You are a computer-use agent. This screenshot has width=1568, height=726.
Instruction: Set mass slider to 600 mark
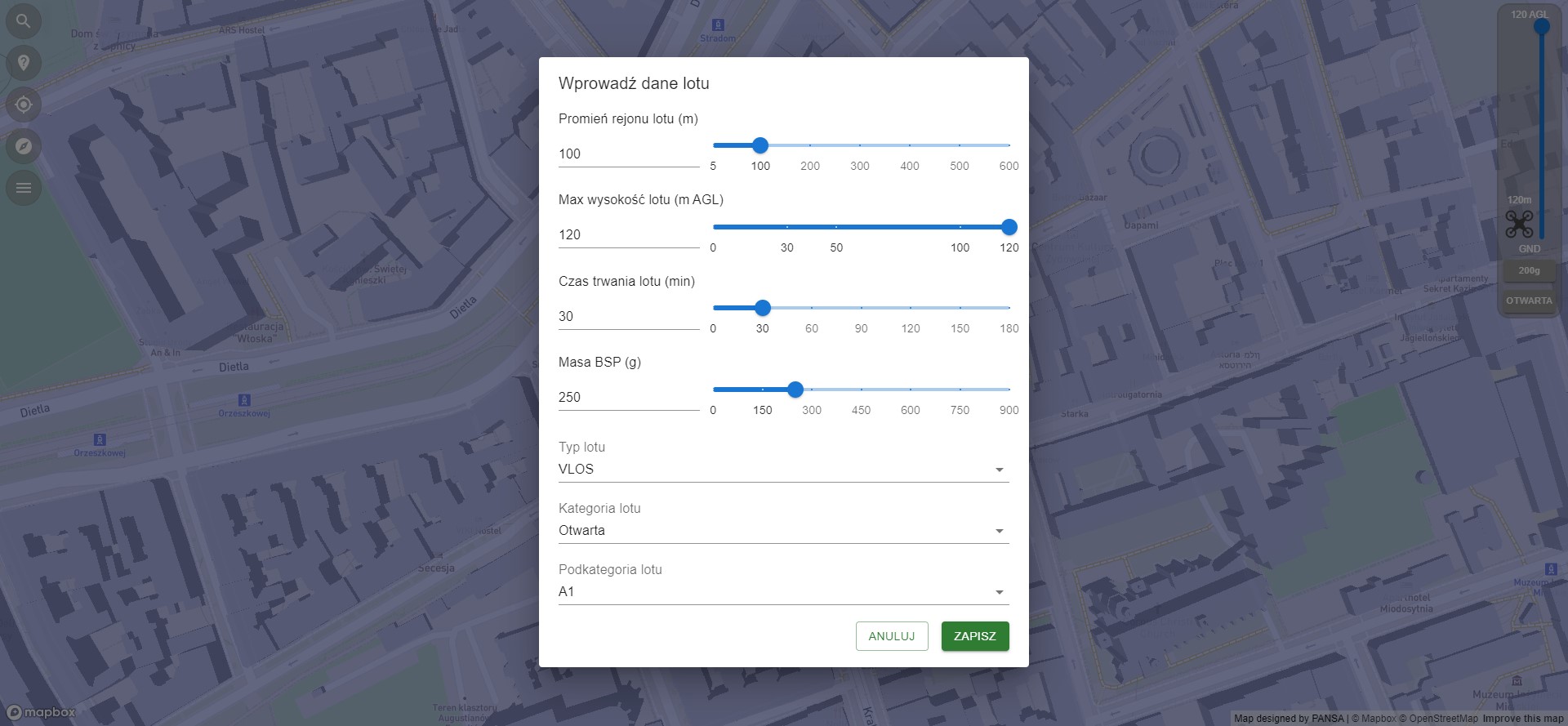point(911,390)
